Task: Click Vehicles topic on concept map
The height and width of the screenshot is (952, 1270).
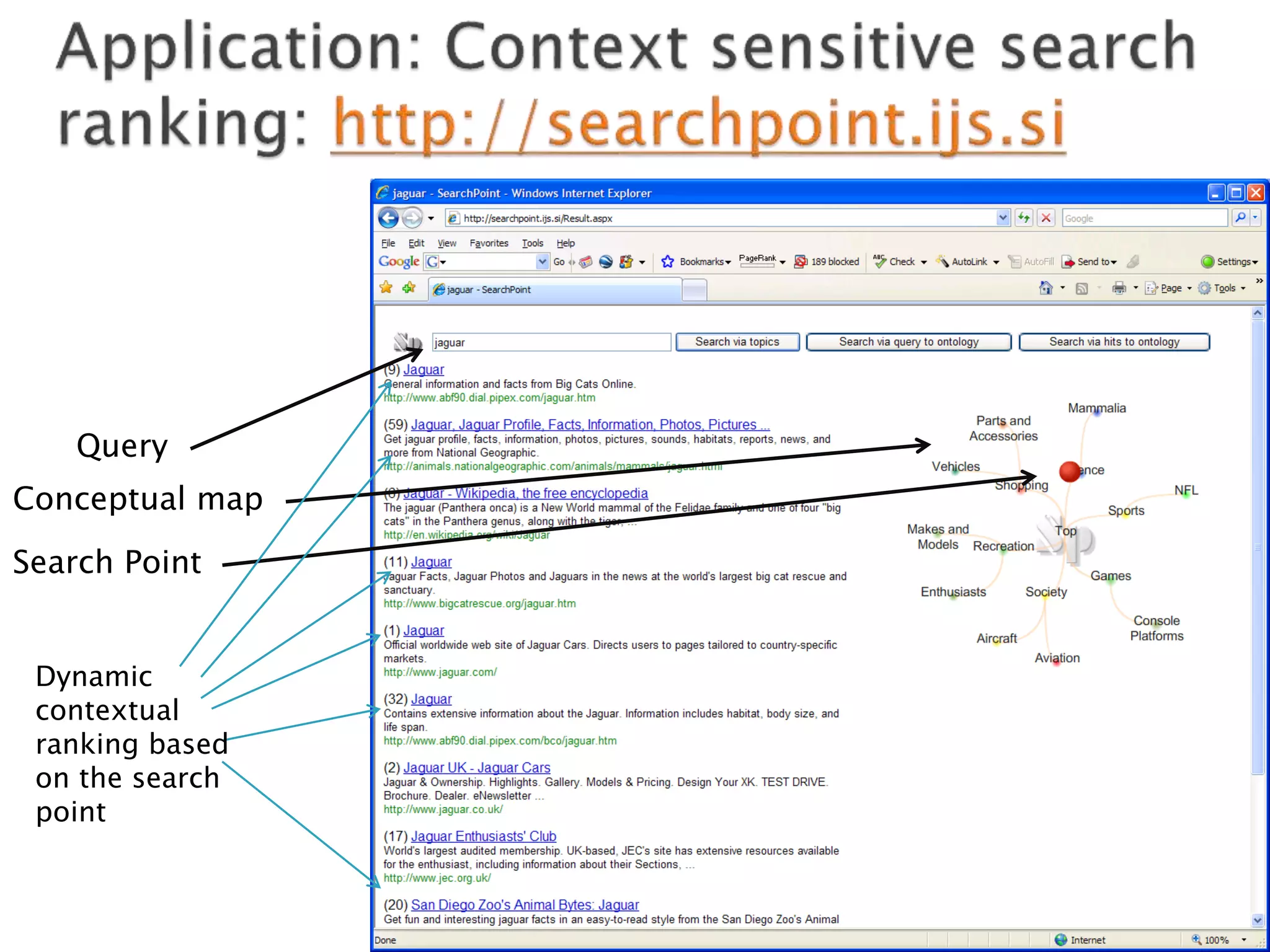Action: [x=956, y=467]
